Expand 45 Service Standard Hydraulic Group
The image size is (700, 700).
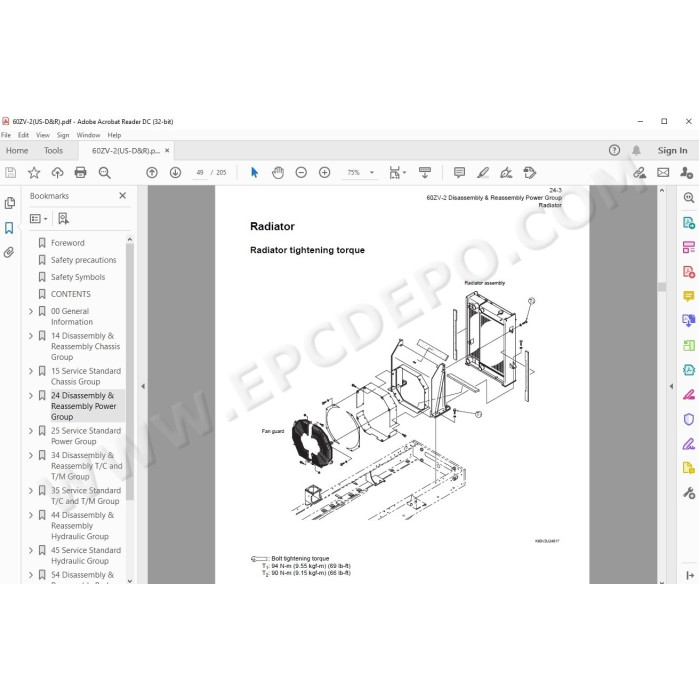(31, 550)
